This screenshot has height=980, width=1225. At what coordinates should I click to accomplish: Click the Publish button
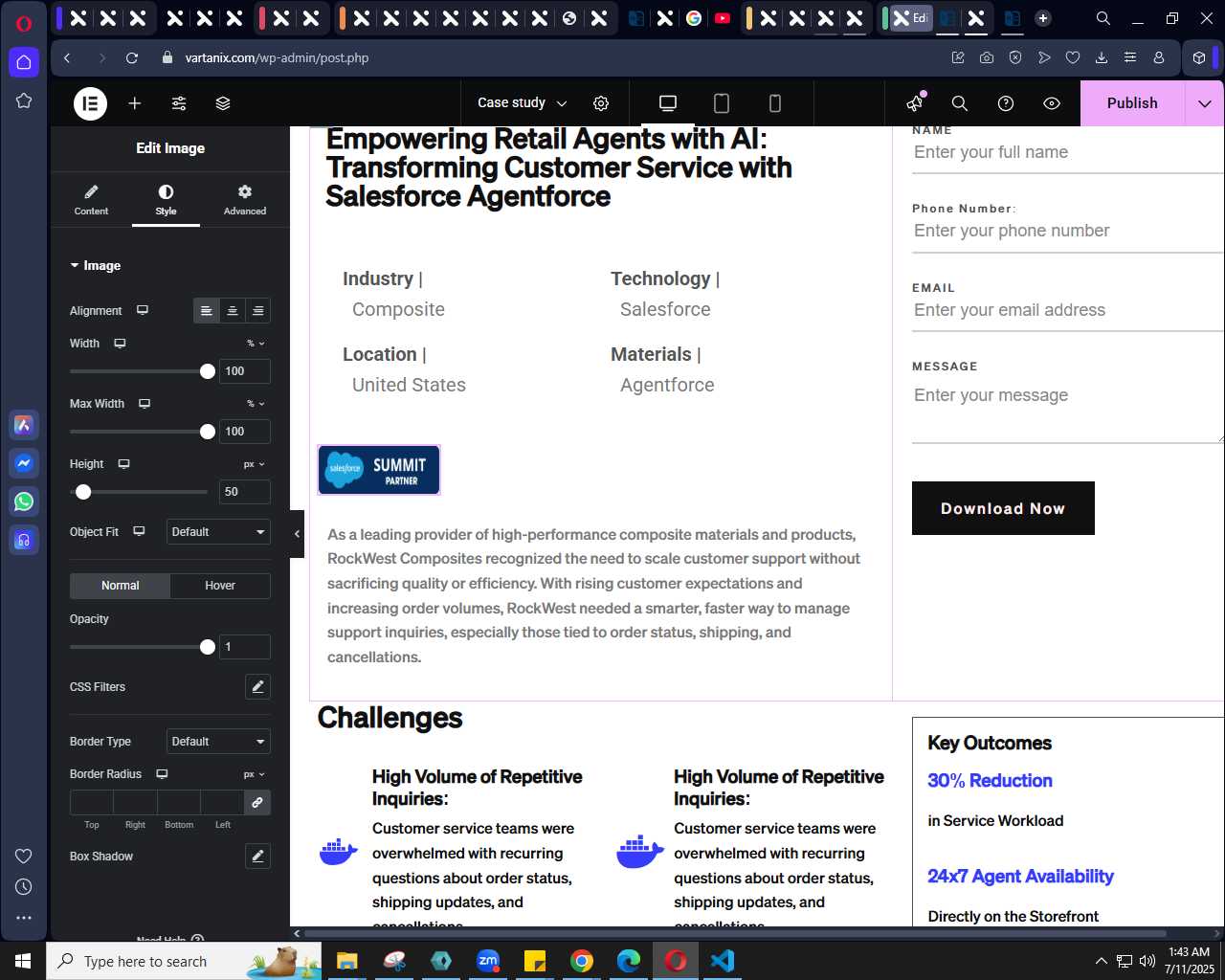point(1132,103)
